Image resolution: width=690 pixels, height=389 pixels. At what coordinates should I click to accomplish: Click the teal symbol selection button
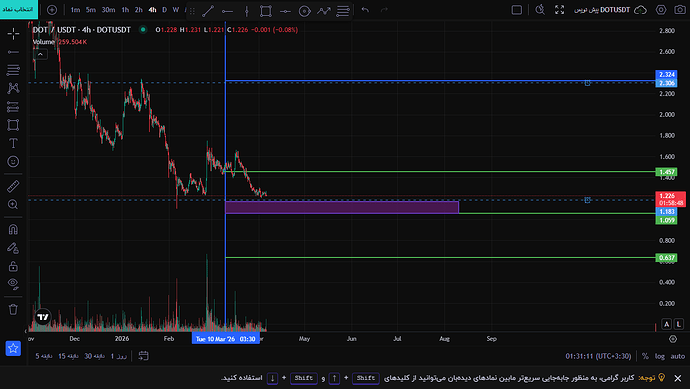click(x=19, y=9)
